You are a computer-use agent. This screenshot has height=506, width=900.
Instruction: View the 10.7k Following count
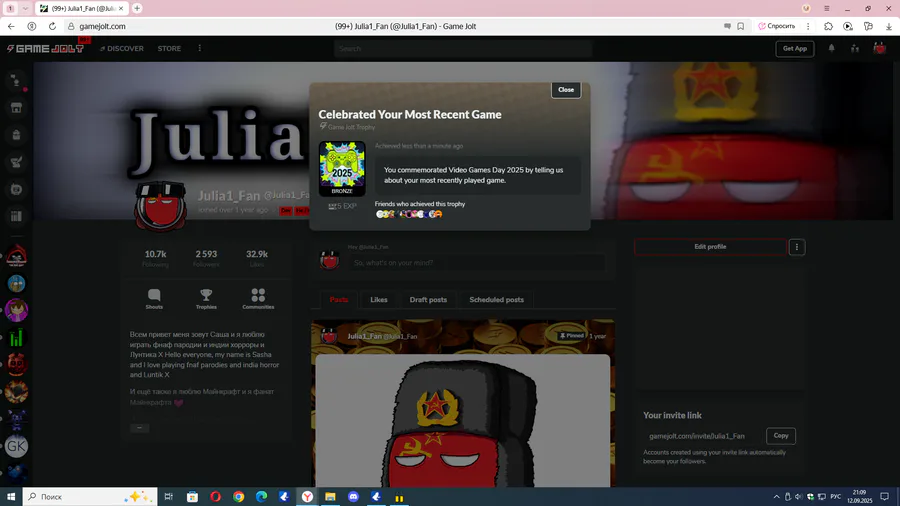155,258
